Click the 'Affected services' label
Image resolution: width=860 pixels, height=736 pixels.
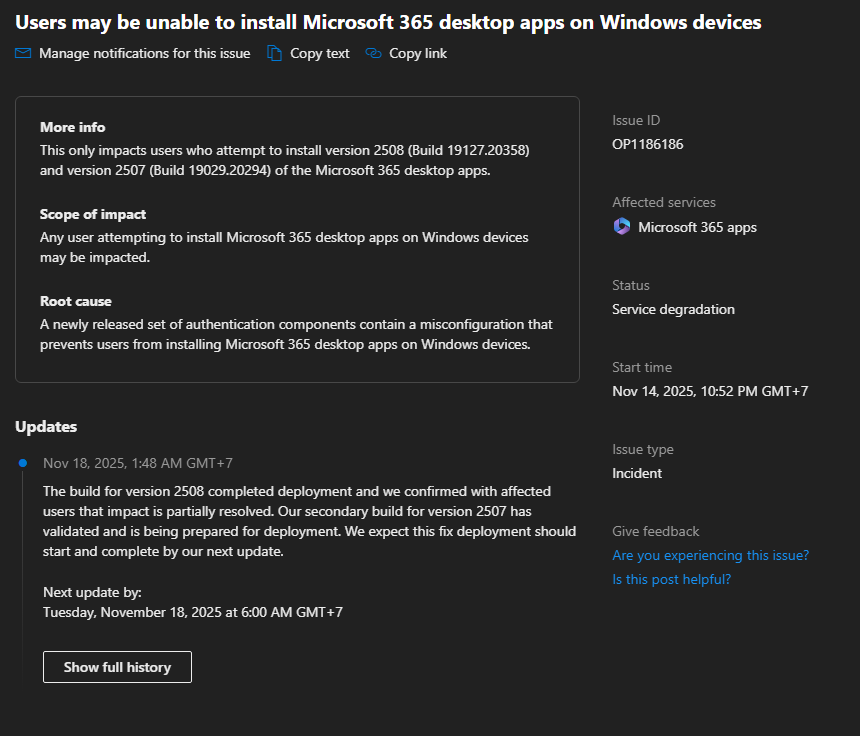coord(664,202)
